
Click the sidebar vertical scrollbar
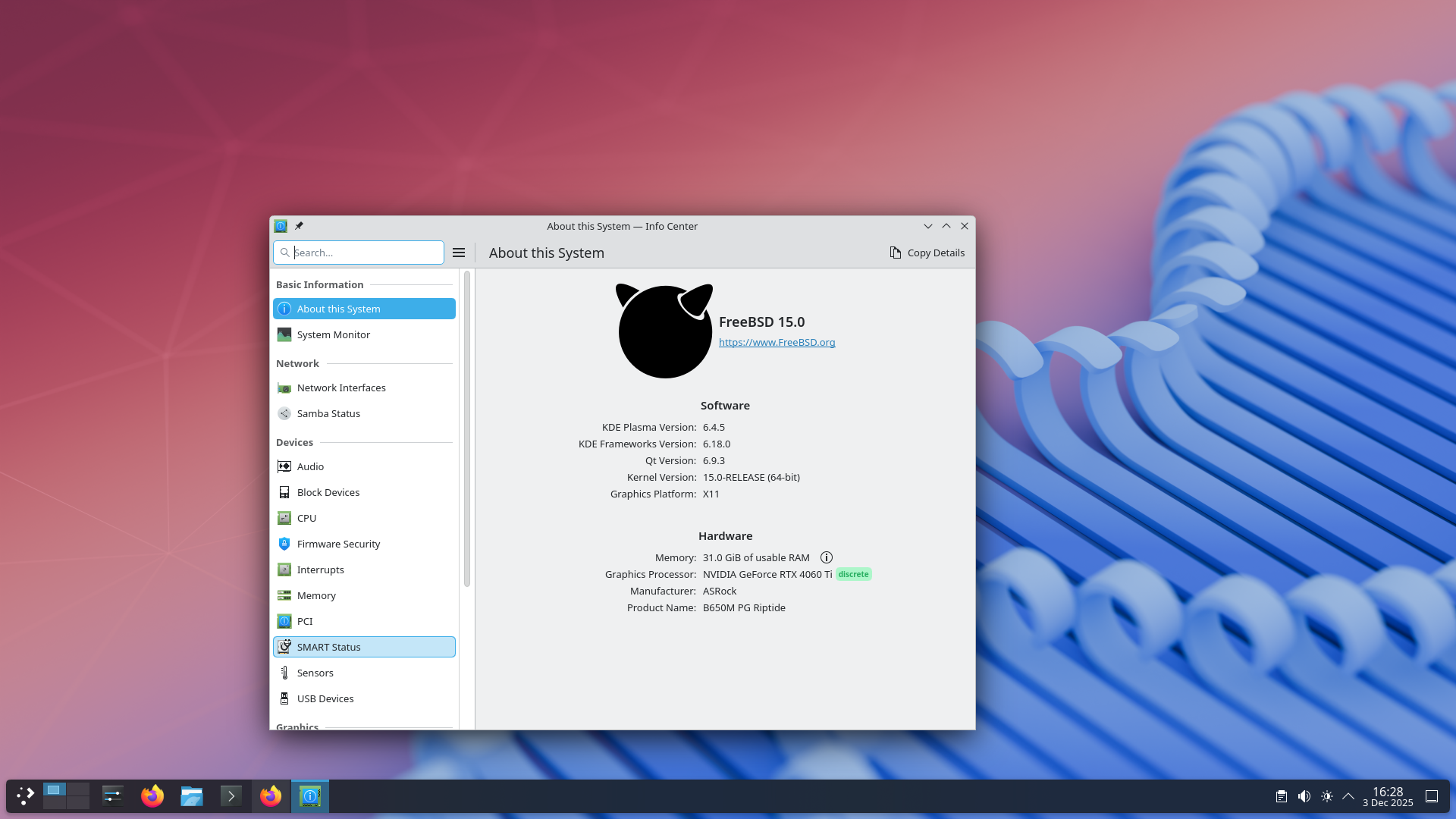(x=467, y=428)
